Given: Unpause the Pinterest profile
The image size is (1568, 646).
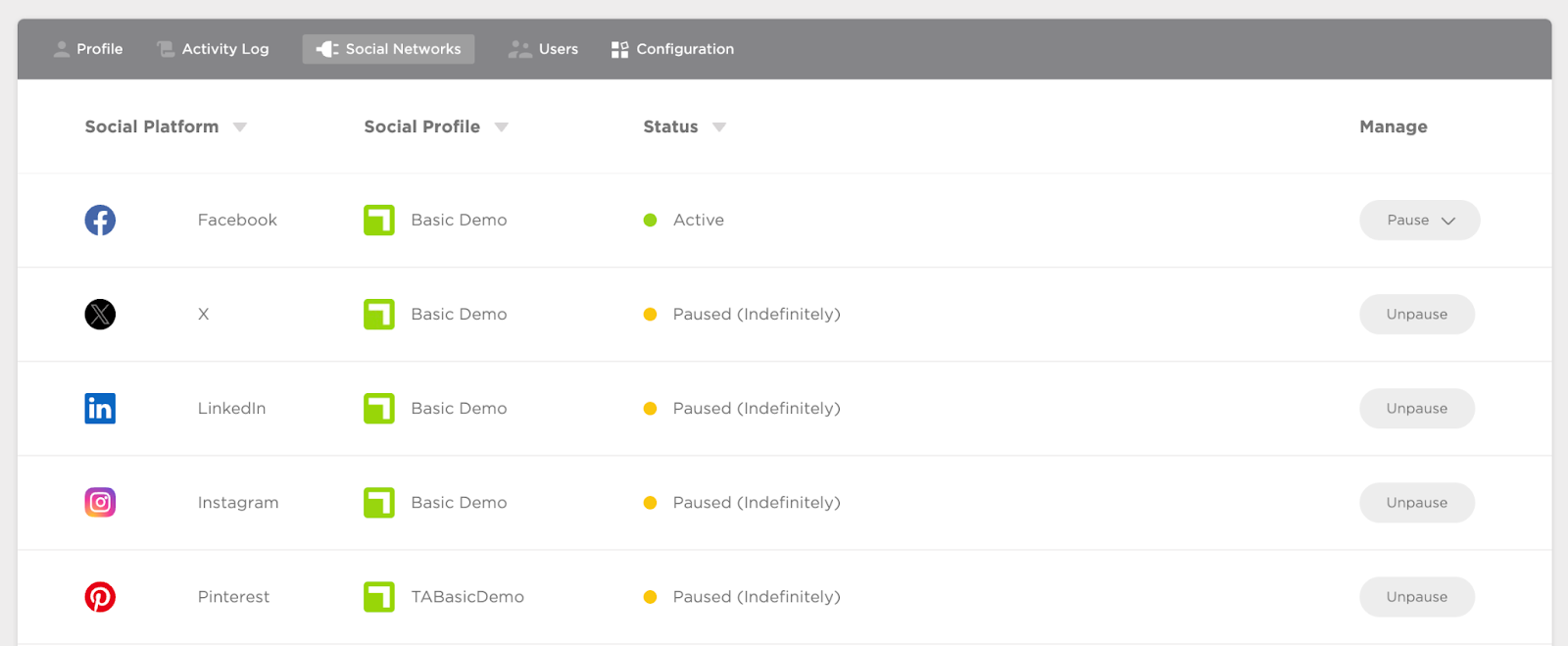Looking at the screenshot, I should click(x=1416, y=597).
